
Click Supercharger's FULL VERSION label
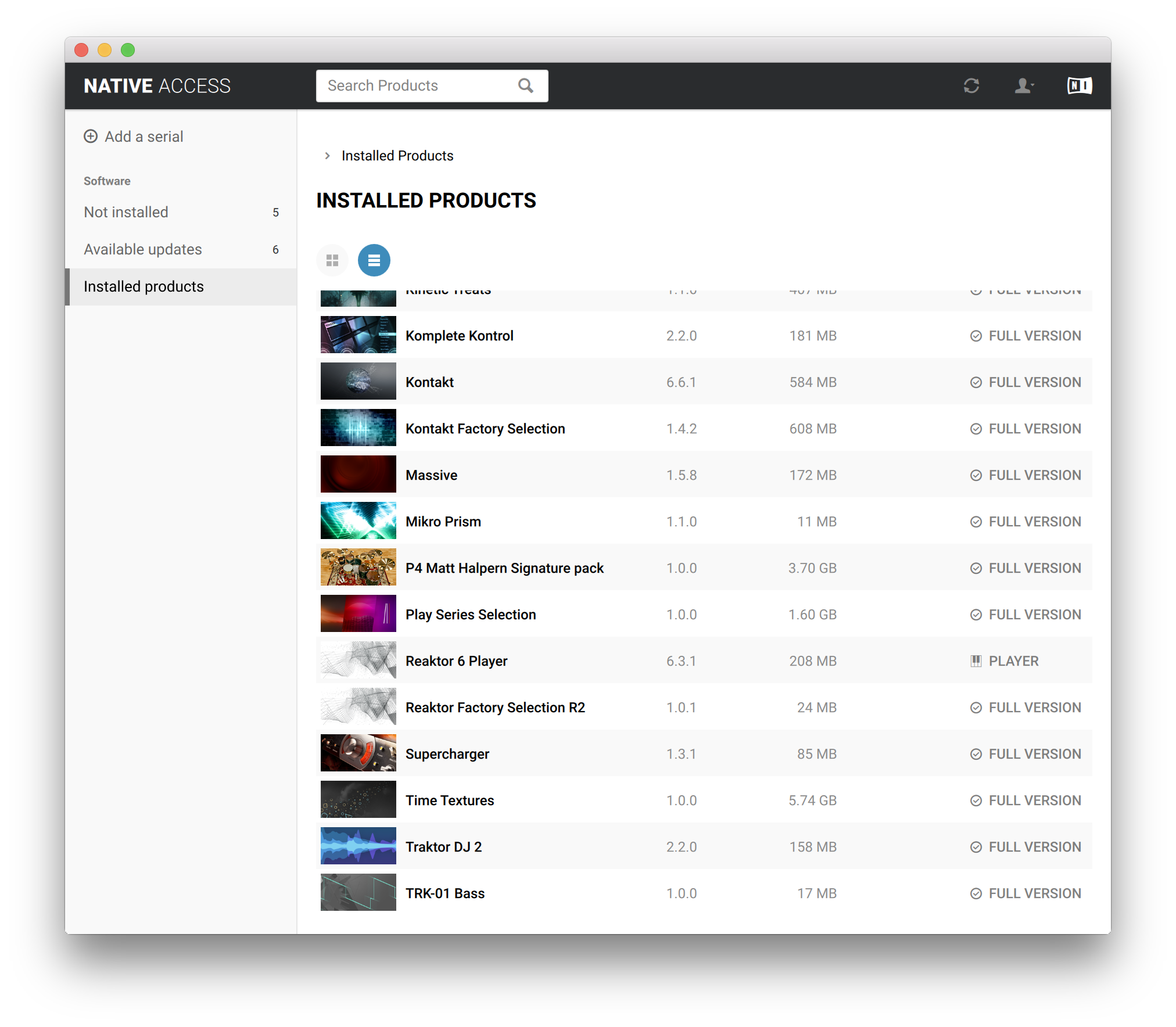pyautogui.click(x=1034, y=754)
